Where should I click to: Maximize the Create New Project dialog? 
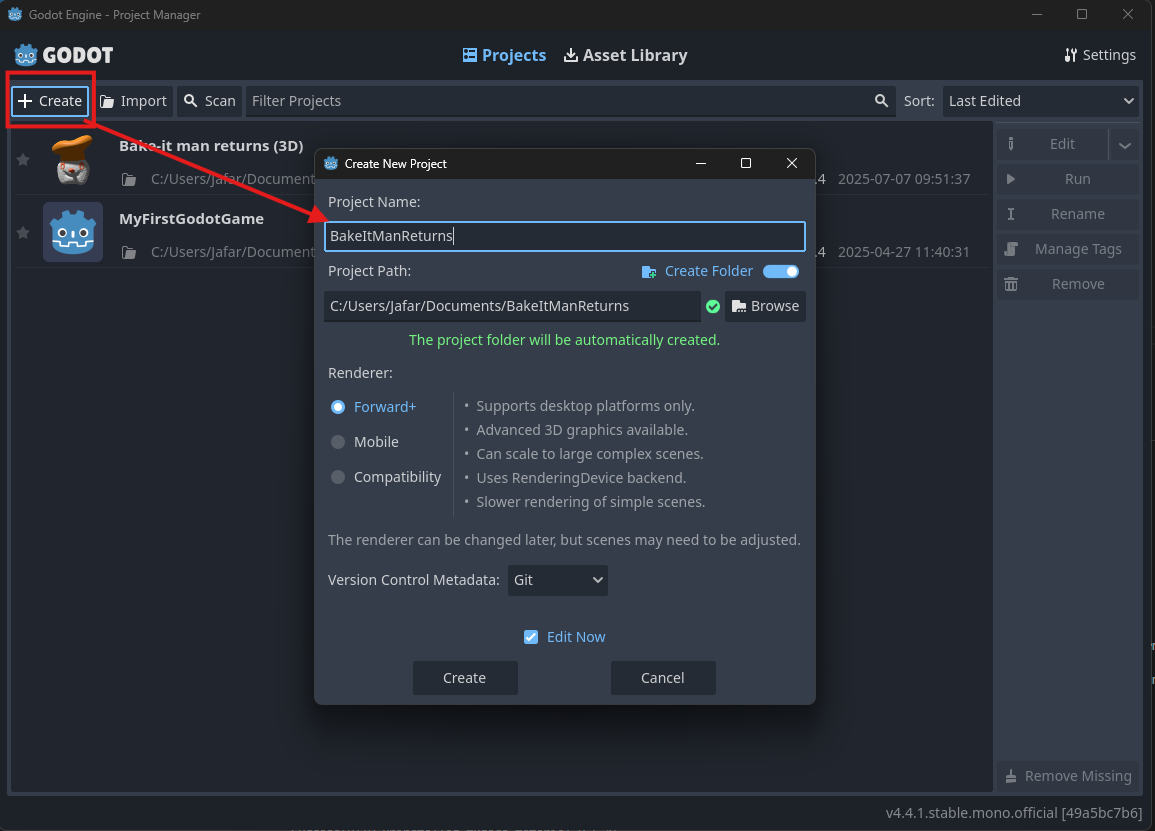(x=746, y=163)
